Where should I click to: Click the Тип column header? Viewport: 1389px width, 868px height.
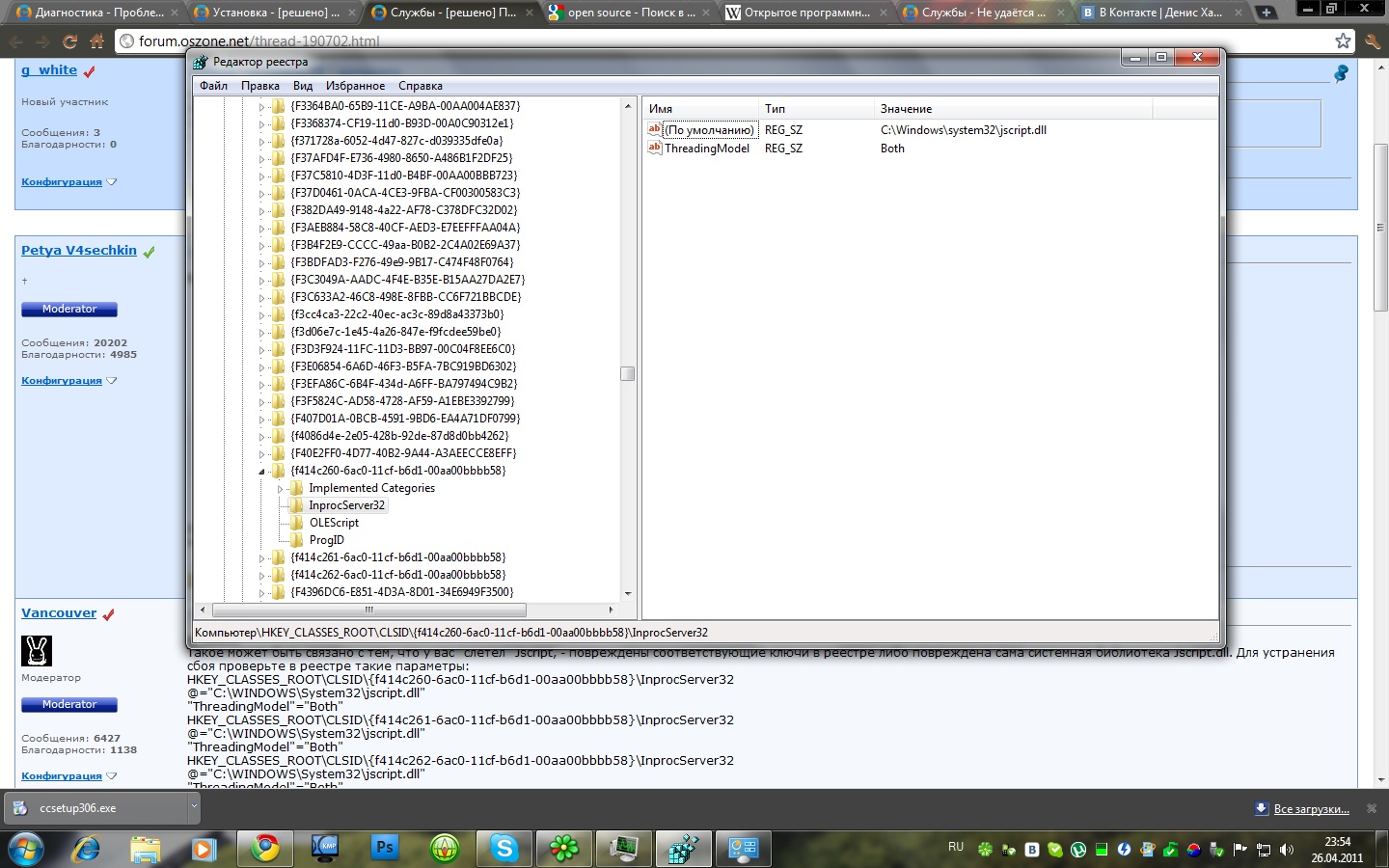pyautogui.click(x=816, y=109)
